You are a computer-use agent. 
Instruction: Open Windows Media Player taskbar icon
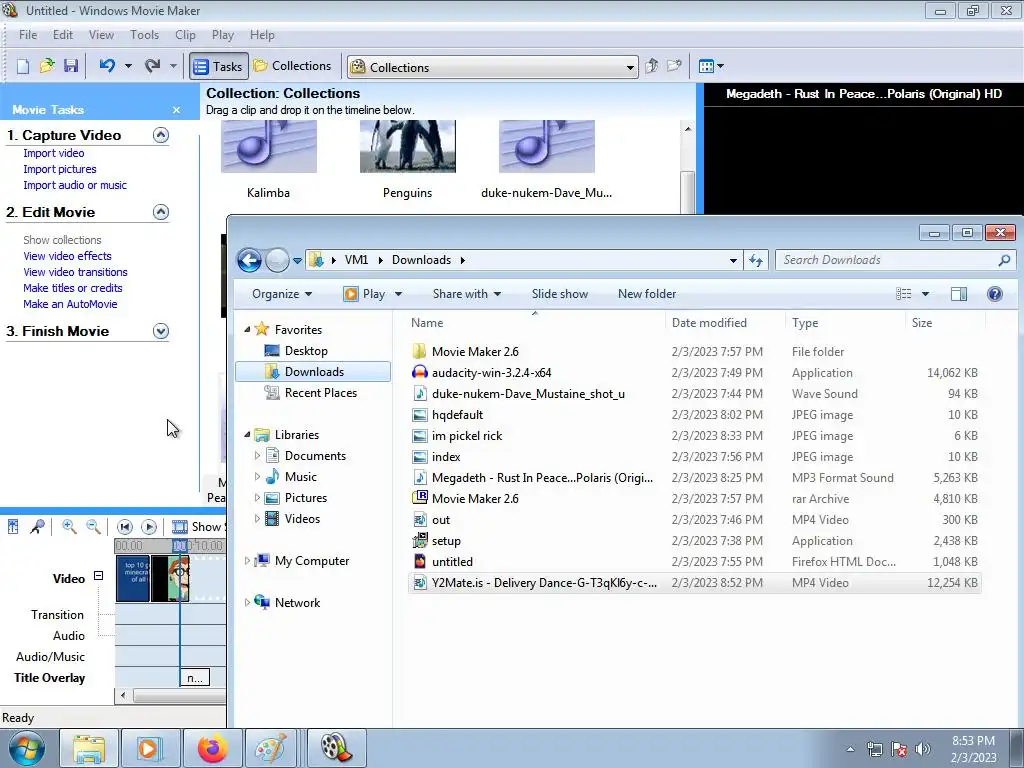pyautogui.click(x=149, y=748)
